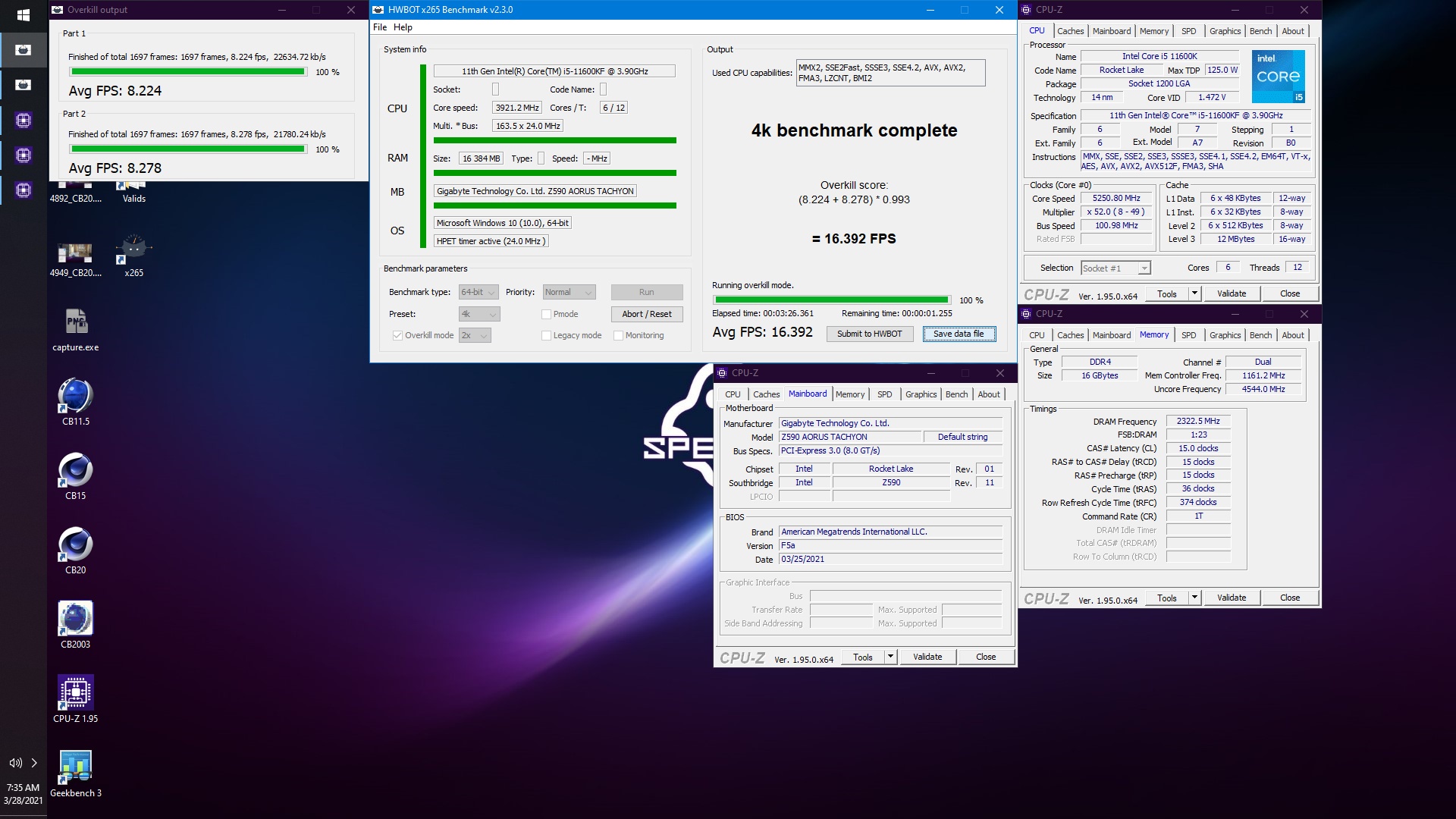Screen dimensions: 1456x819
Task: Click the first HWBOT x265 taskbar icon
Action: tap(24, 50)
